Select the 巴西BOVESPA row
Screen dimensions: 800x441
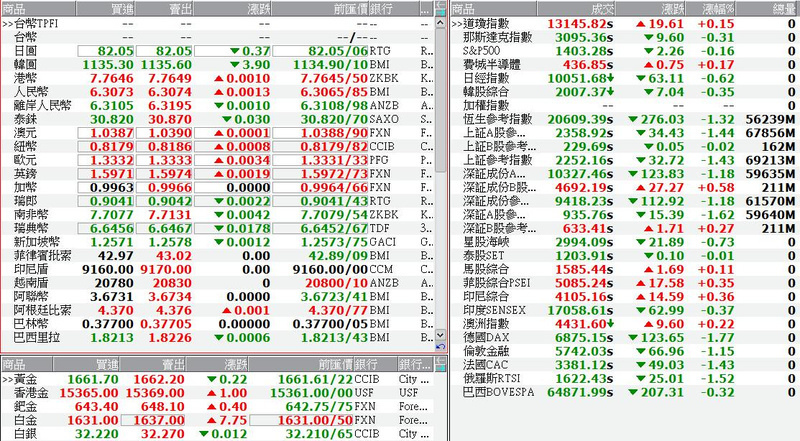(x=625, y=392)
